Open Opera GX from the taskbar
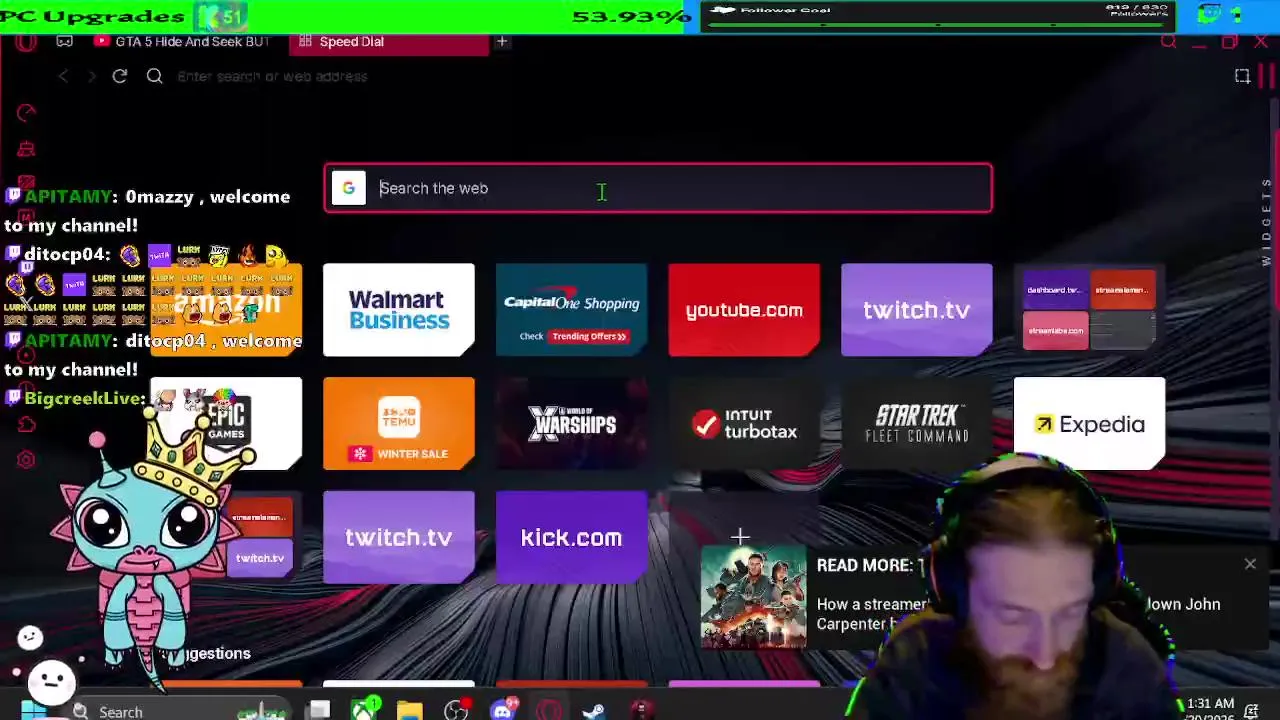Viewport: 1280px width, 720px height. tap(548, 711)
